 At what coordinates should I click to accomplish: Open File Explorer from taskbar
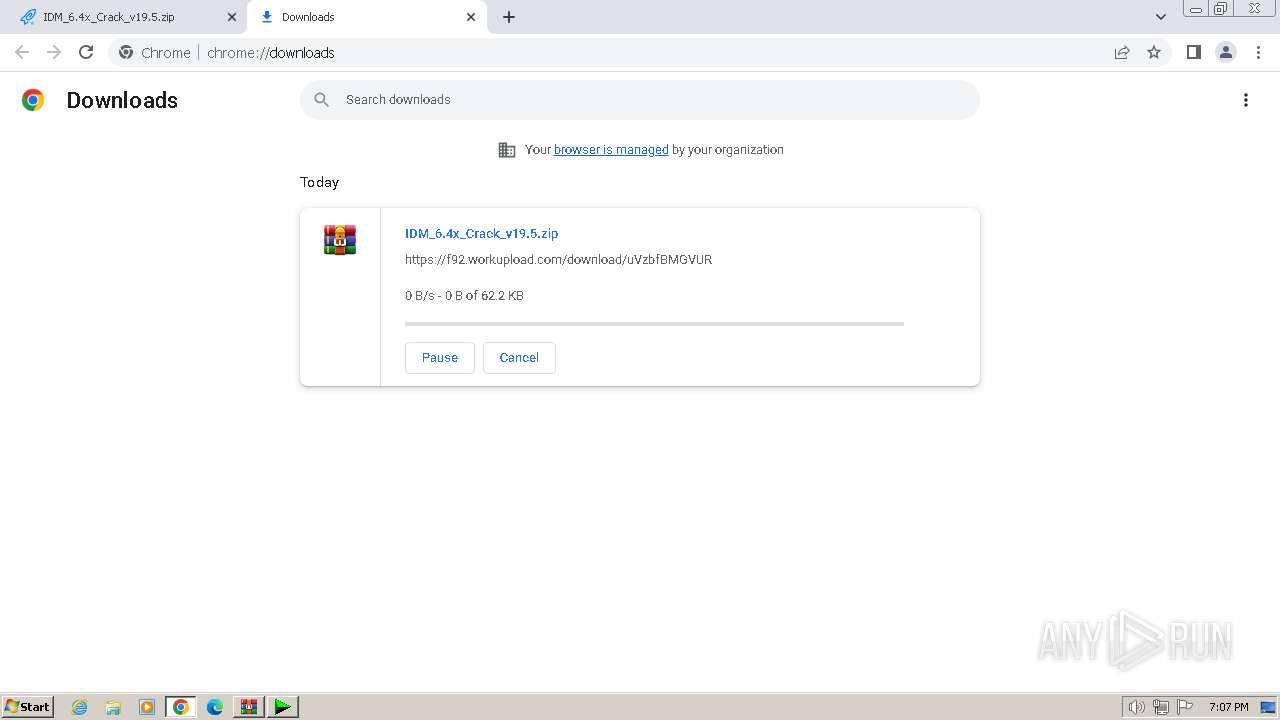click(x=113, y=707)
